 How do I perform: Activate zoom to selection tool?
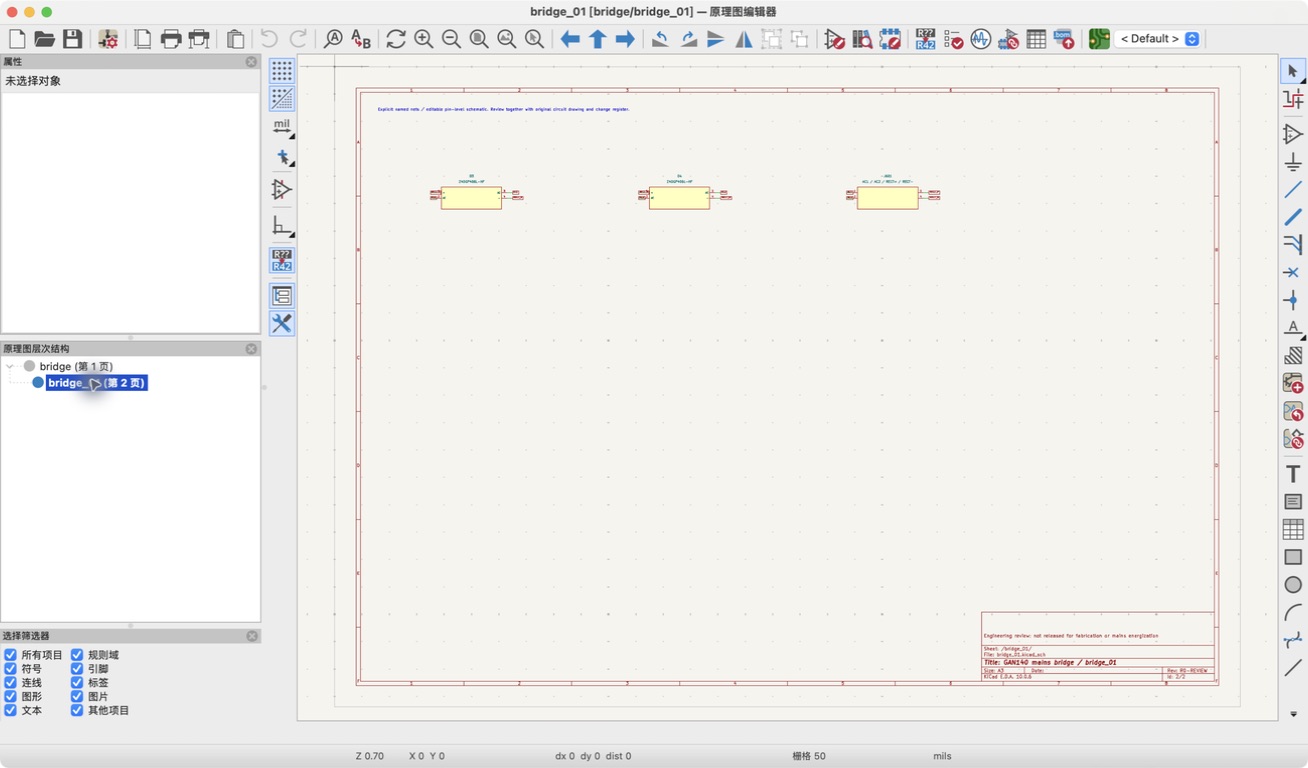pyautogui.click(x=535, y=39)
